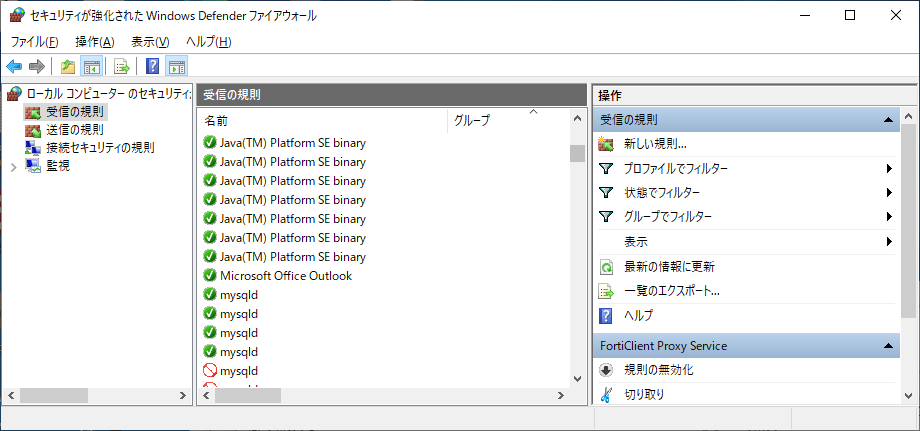This screenshot has width=920, height=431.
Task: Click actions pane scrollbar up arrow
Action: (x=907, y=116)
